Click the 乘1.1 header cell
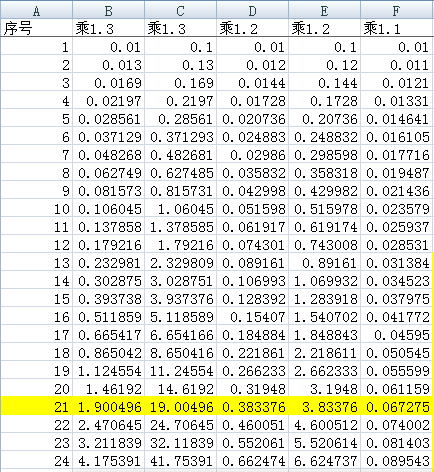Image resolution: width=434 pixels, height=472 pixels. (397, 28)
